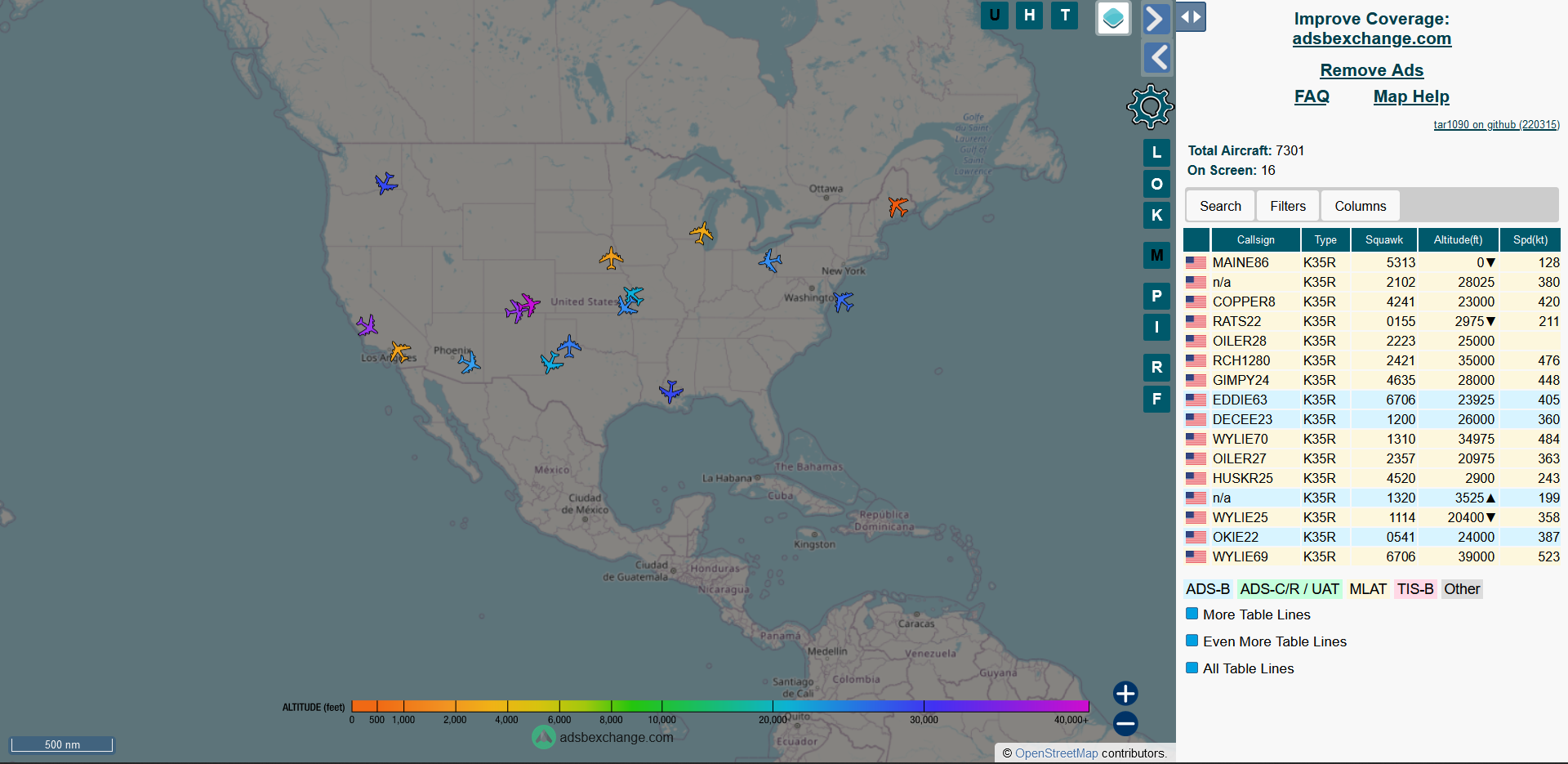Select the HUSKR25 table row
Image resolution: width=1568 pixels, height=764 pixels.
pyautogui.click(x=1372, y=478)
